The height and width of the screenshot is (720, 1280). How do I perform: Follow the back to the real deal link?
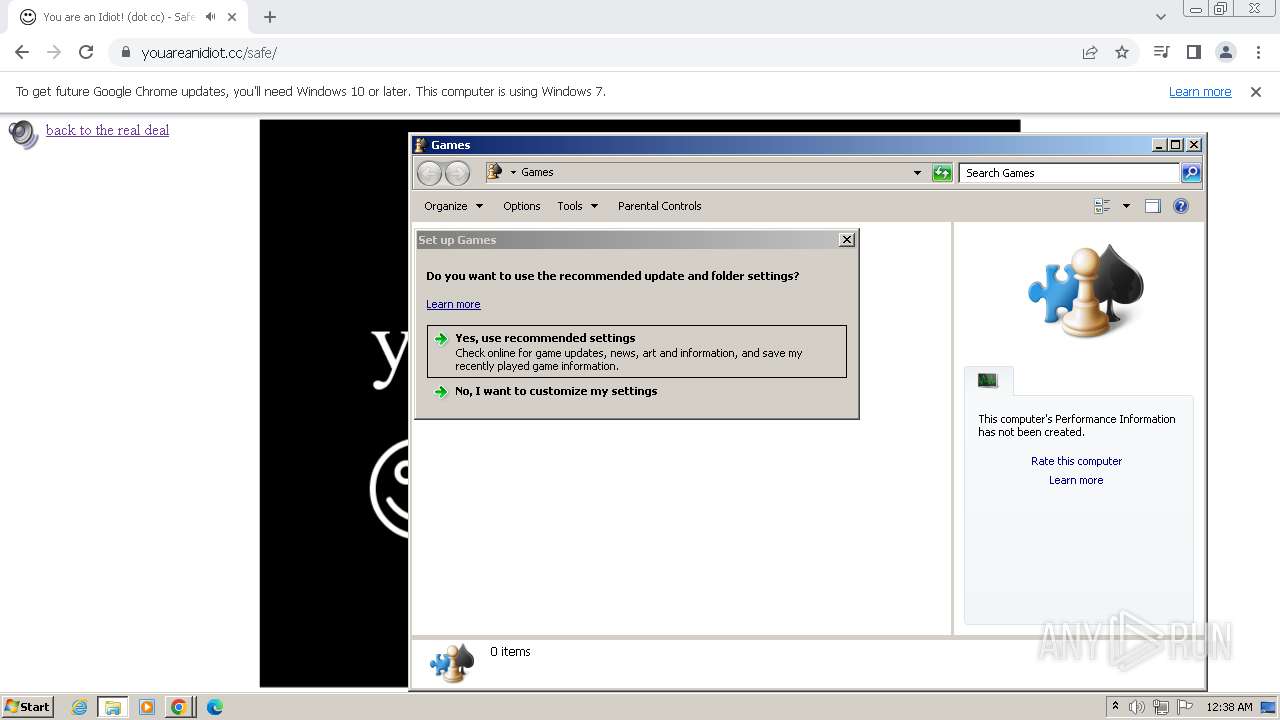[x=107, y=130]
